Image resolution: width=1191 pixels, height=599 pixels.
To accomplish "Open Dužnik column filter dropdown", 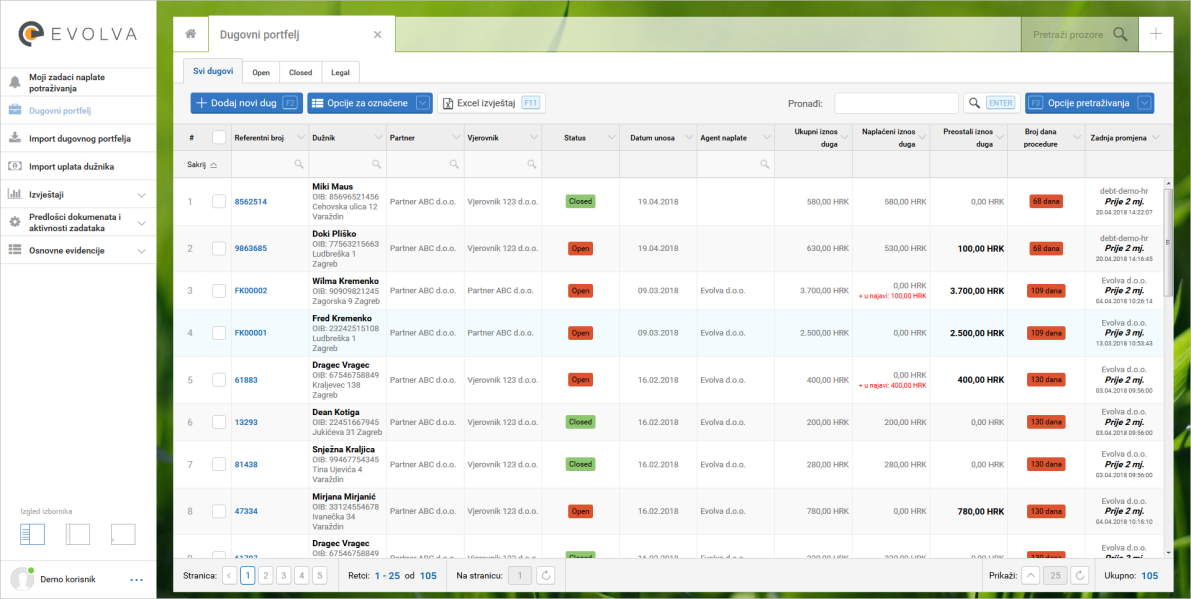I will coord(378,137).
